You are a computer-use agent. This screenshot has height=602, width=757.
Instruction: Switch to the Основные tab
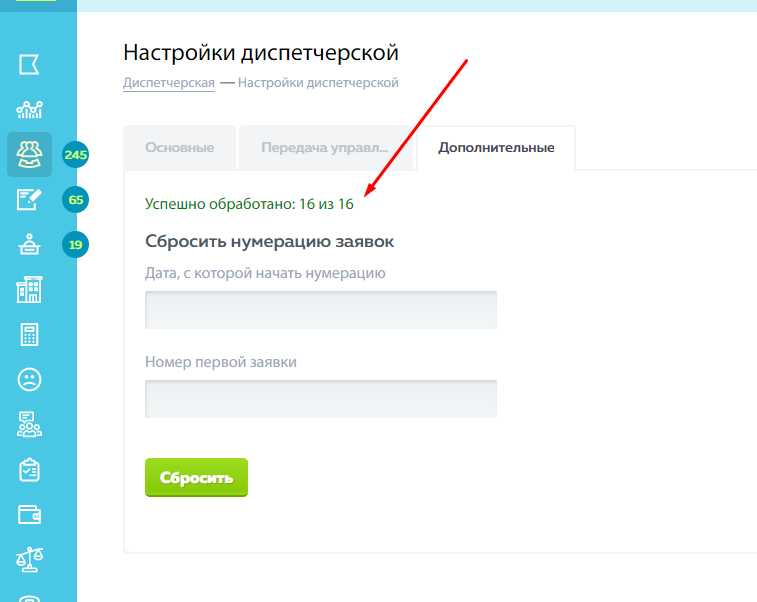180,148
